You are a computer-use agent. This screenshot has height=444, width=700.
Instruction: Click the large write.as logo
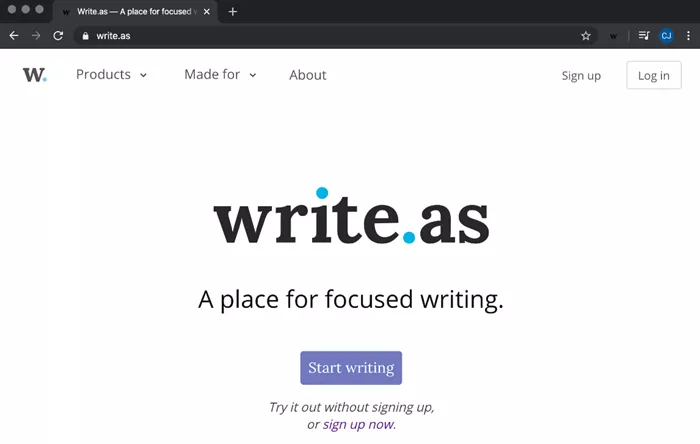point(351,216)
